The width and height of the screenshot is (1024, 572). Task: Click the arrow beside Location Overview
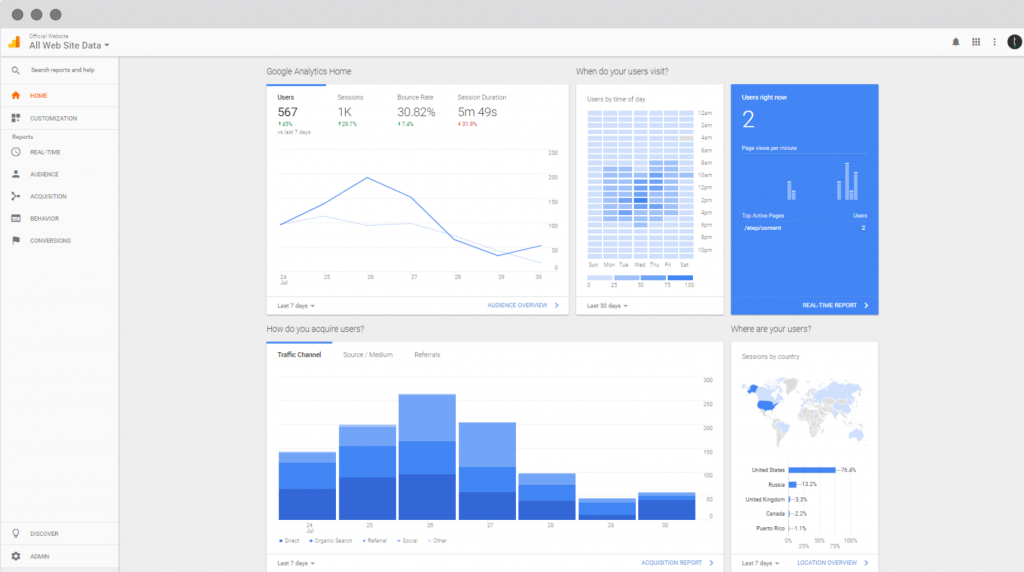867,562
